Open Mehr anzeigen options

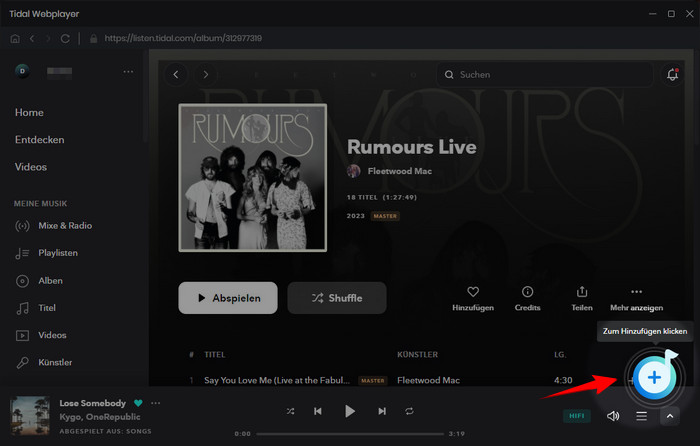[x=636, y=298]
